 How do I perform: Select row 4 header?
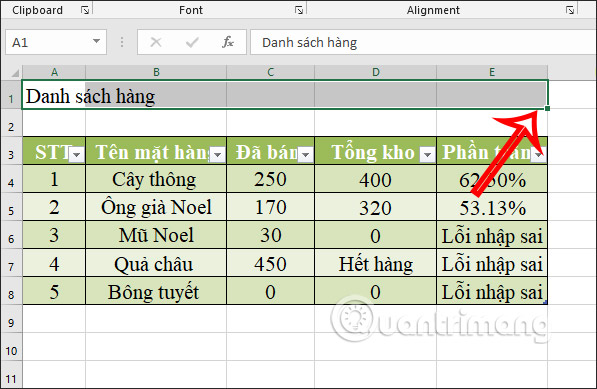coord(11,179)
